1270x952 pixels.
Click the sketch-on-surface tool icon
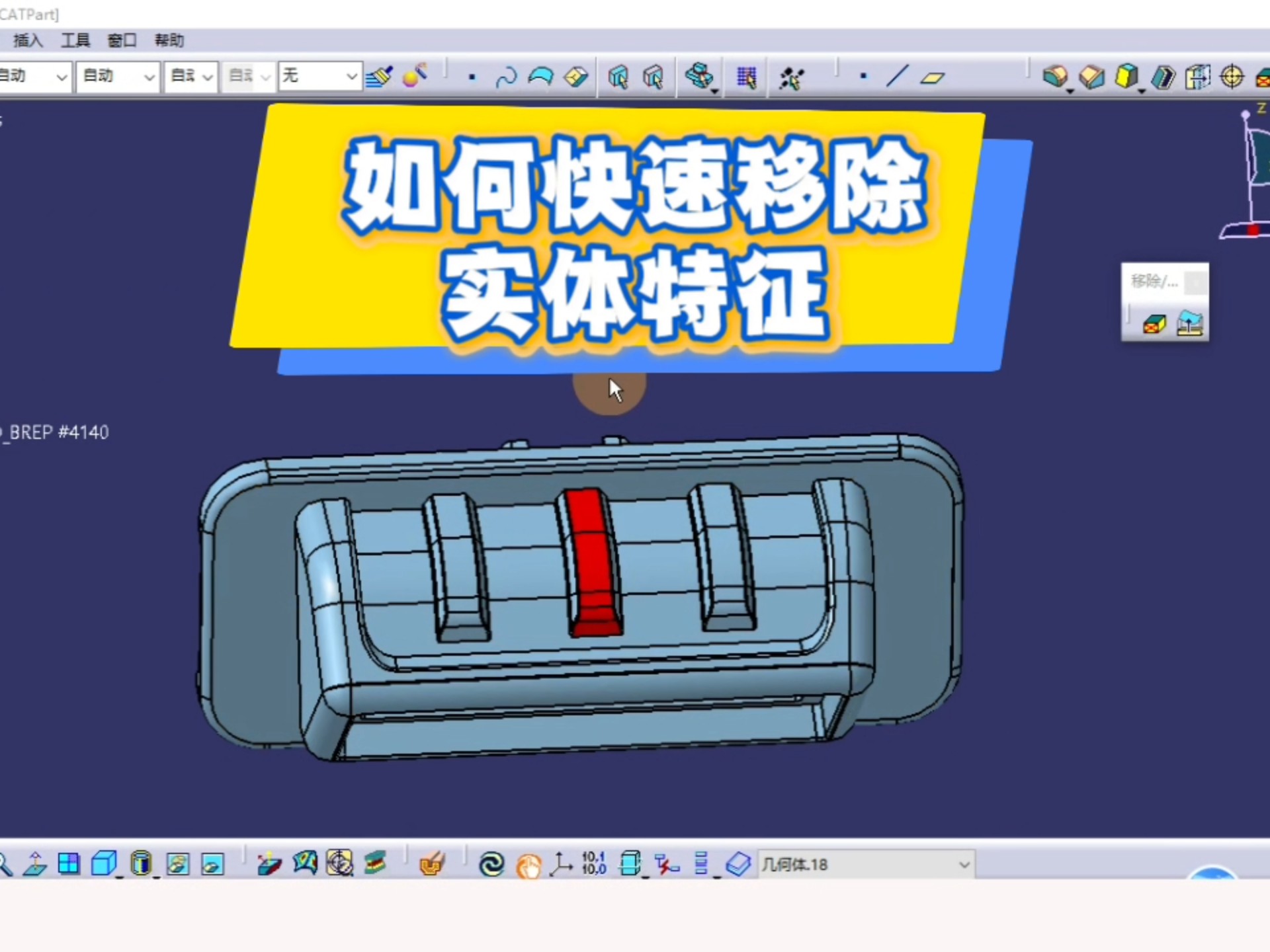(269, 863)
